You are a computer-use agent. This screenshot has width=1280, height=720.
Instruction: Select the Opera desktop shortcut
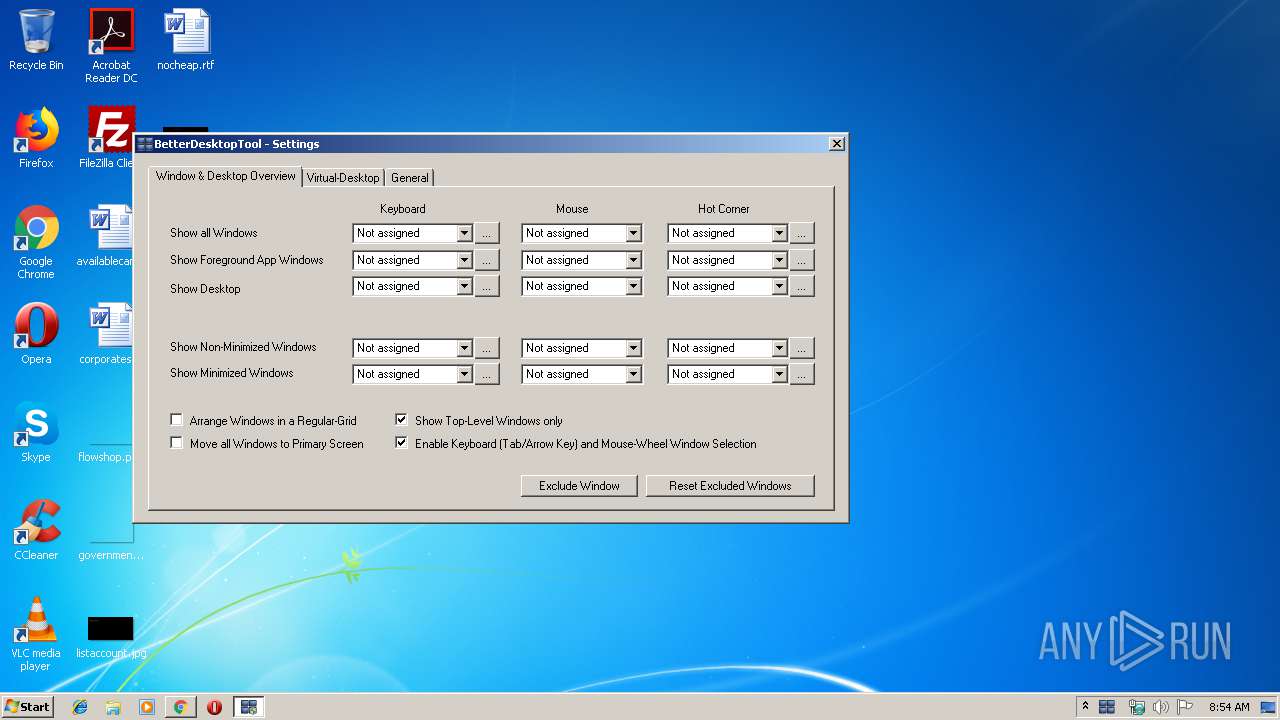coord(36,334)
